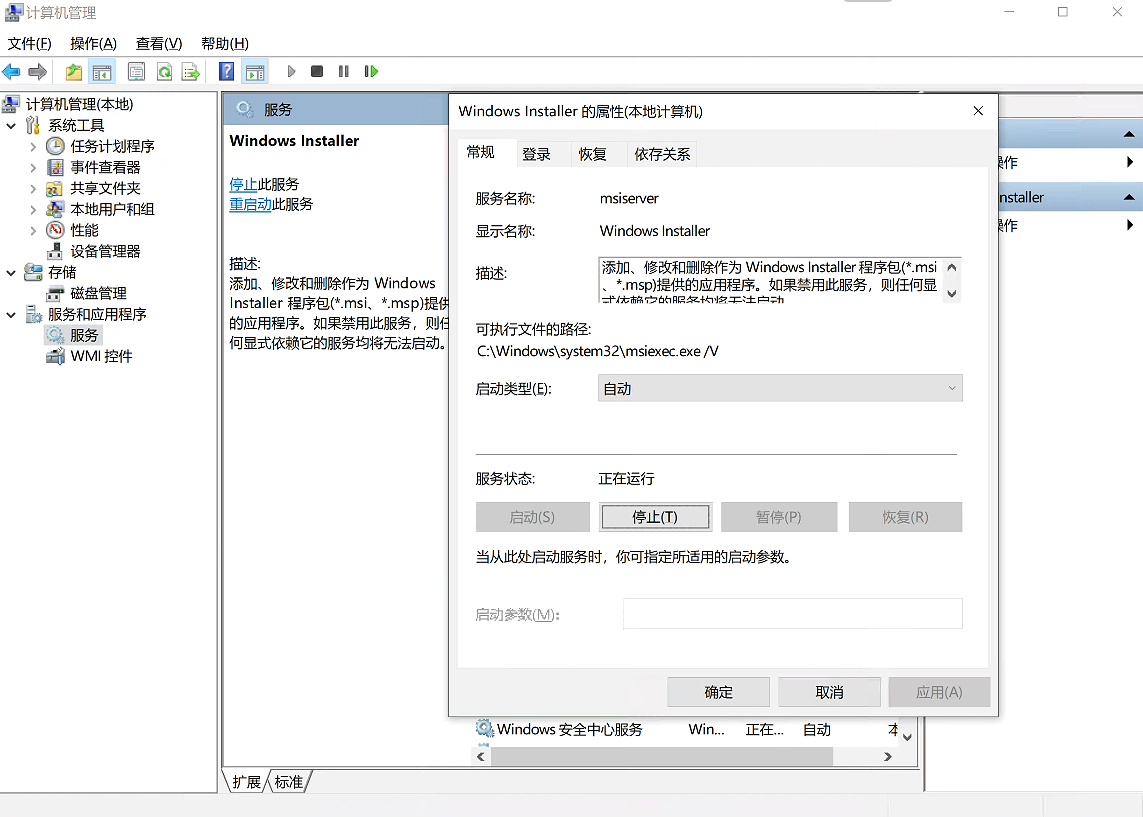This screenshot has width=1143, height=817.
Task: Click the 停止 link for this service
Action: click(x=243, y=184)
